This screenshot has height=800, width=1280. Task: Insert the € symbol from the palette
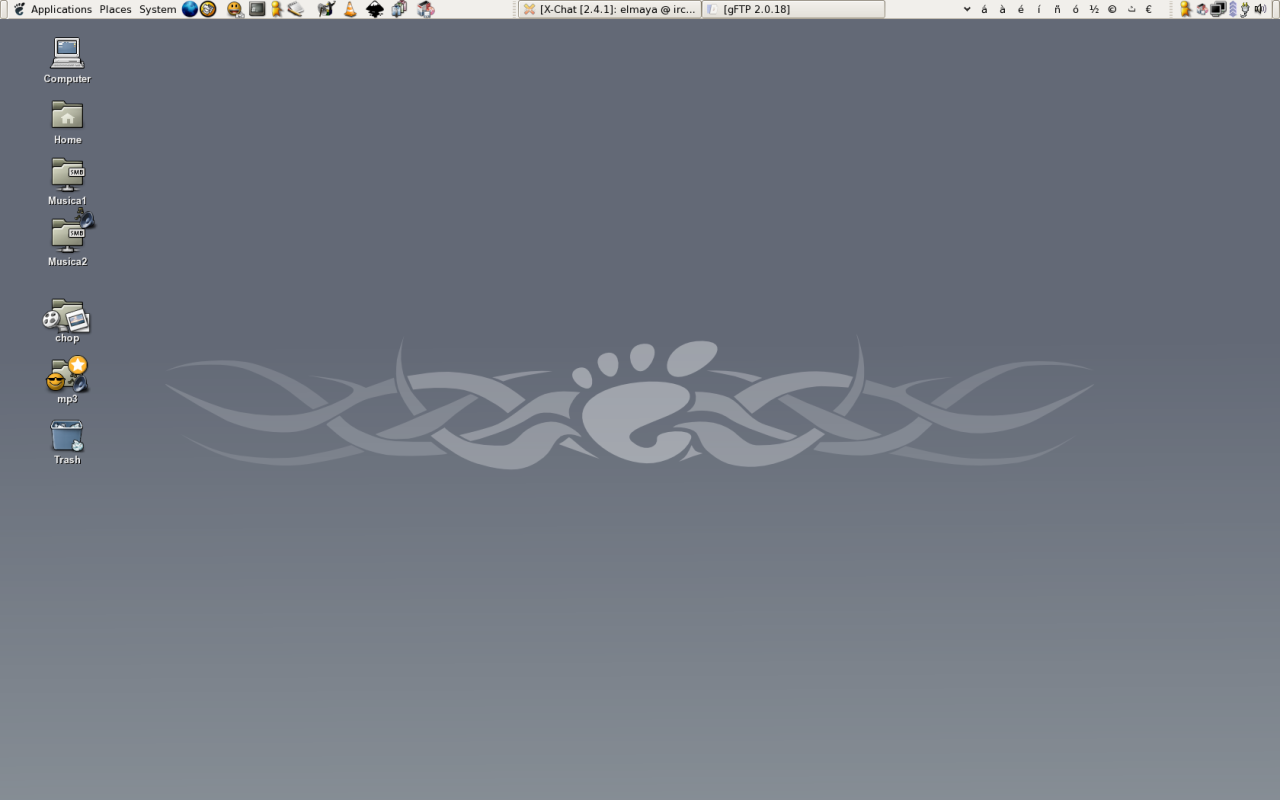[x=1148, y=9]
